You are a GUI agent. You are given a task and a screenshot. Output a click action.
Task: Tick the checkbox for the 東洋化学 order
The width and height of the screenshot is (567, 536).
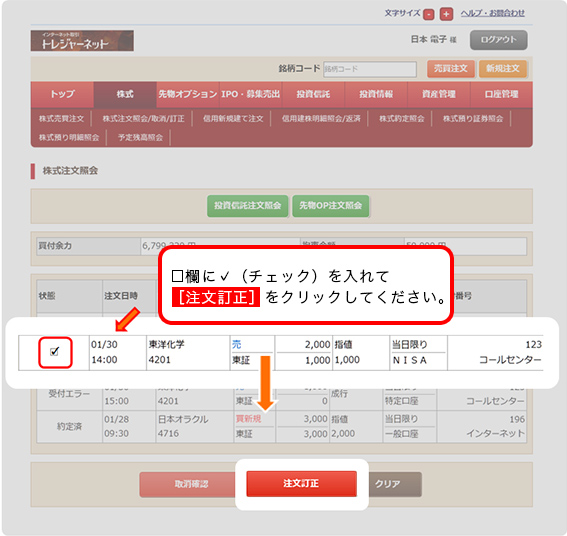(x=54, y=352)
